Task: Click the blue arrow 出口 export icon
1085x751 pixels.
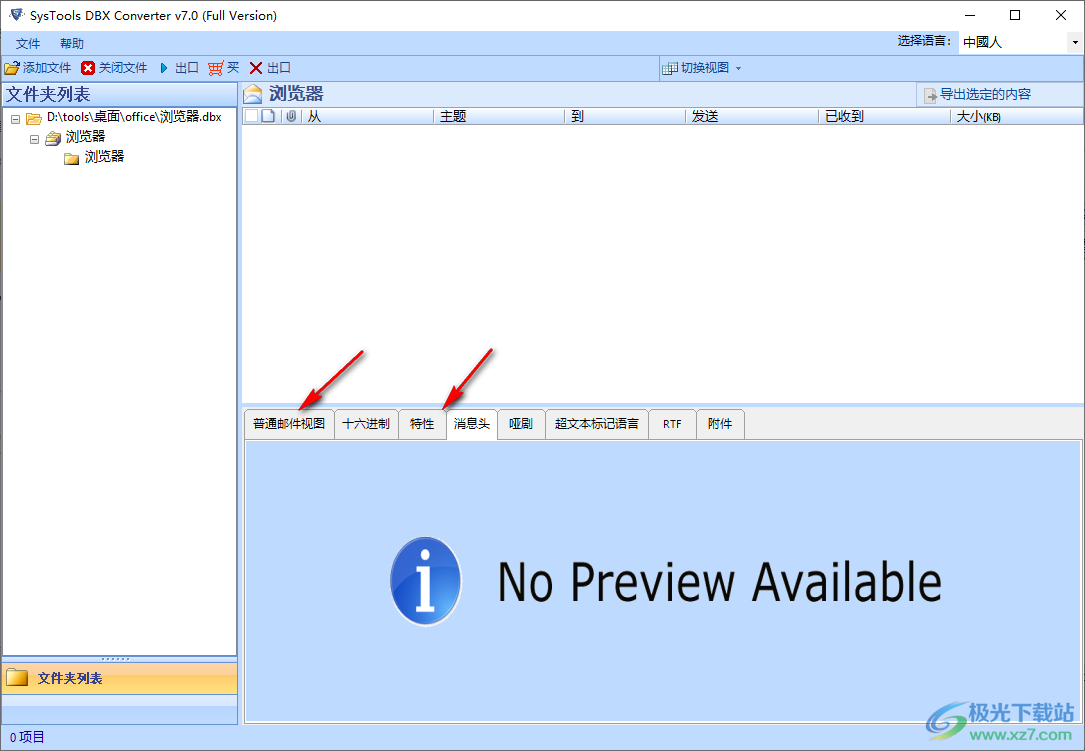Action: click(x=163, y=67)
